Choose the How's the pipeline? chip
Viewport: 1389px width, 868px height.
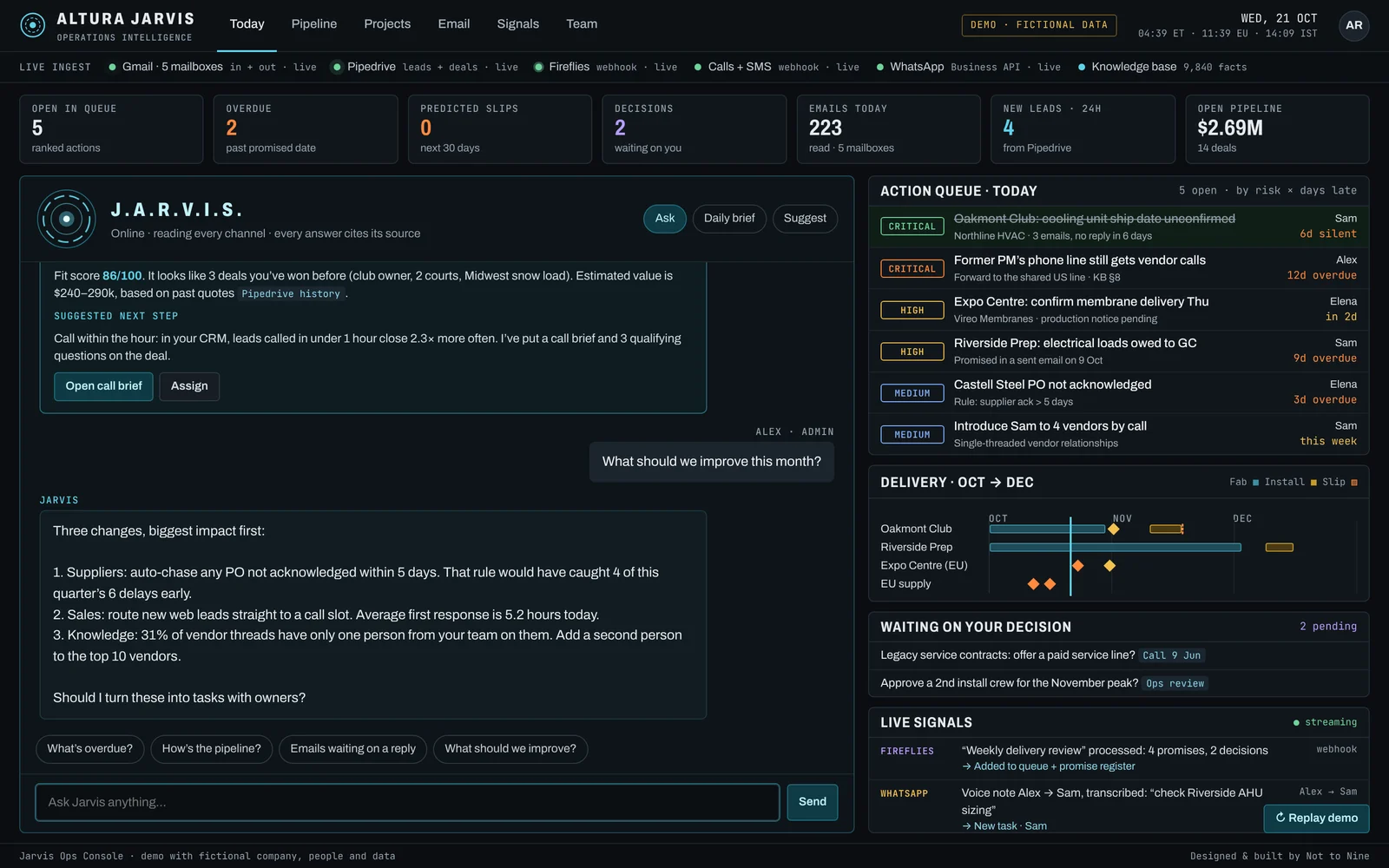(x=211, y=749)
